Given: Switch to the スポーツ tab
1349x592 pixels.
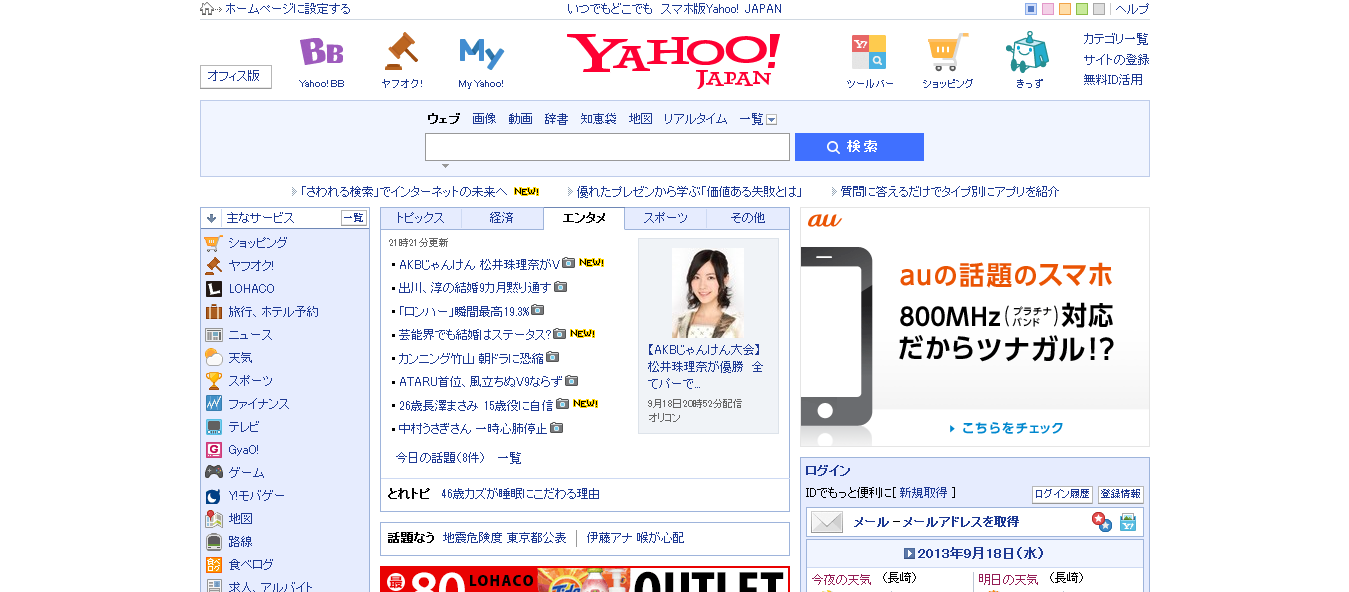Looking at the screenshot, I should click(x=665, y=218).
